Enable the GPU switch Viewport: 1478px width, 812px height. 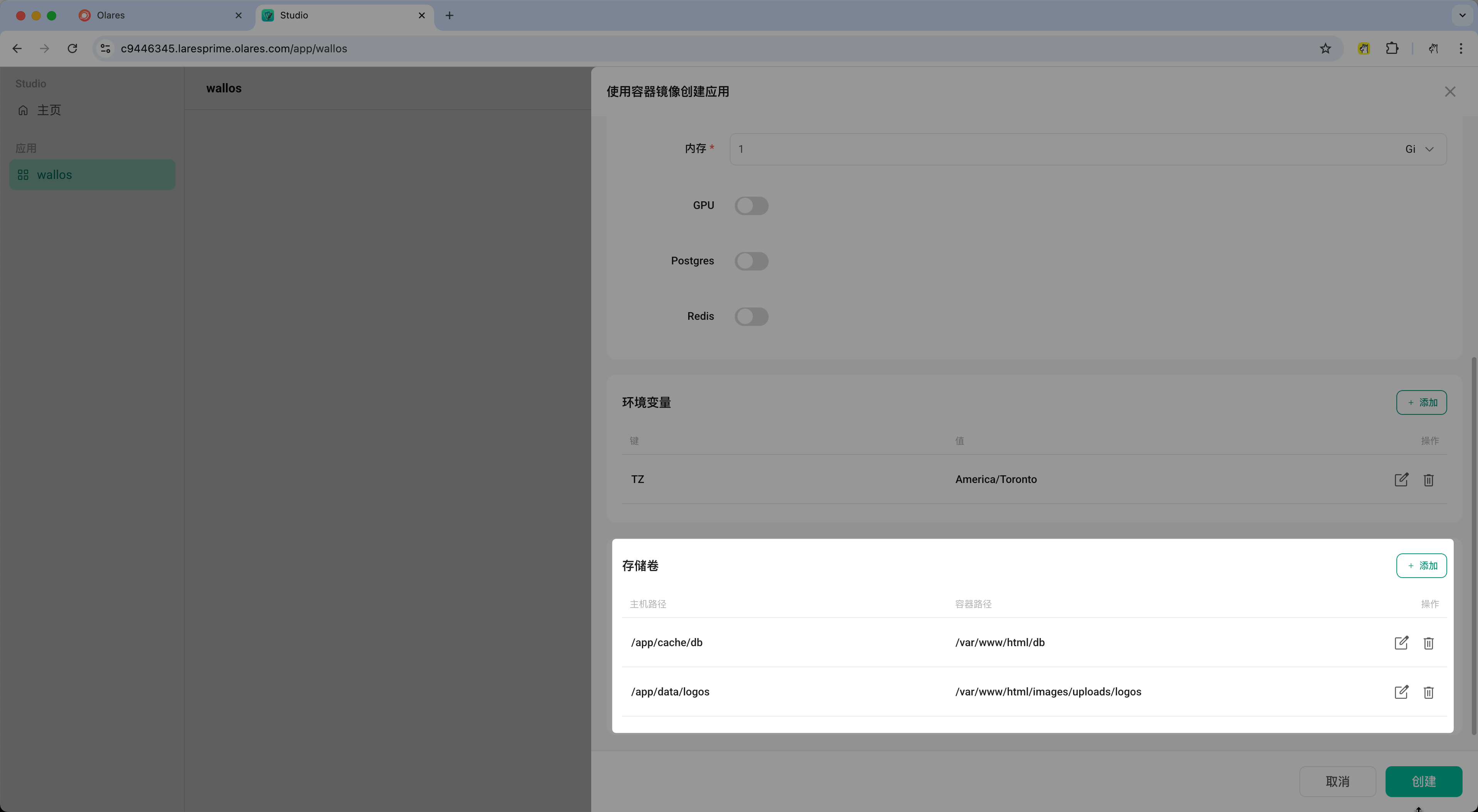coord(751,206)
